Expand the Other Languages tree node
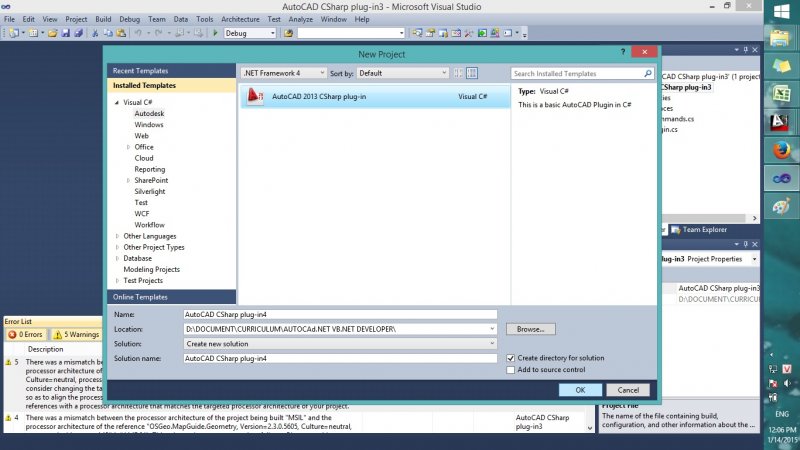Screen dimensions: 800x450 point(117,236)
